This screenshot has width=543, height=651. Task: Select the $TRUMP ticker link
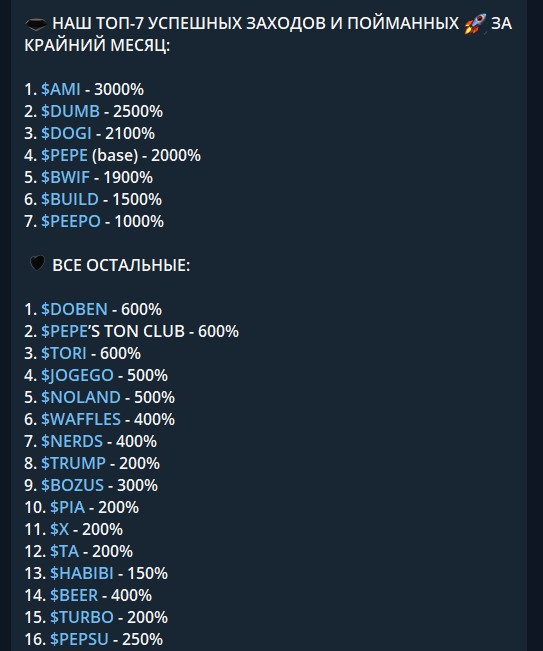point(73,463)
